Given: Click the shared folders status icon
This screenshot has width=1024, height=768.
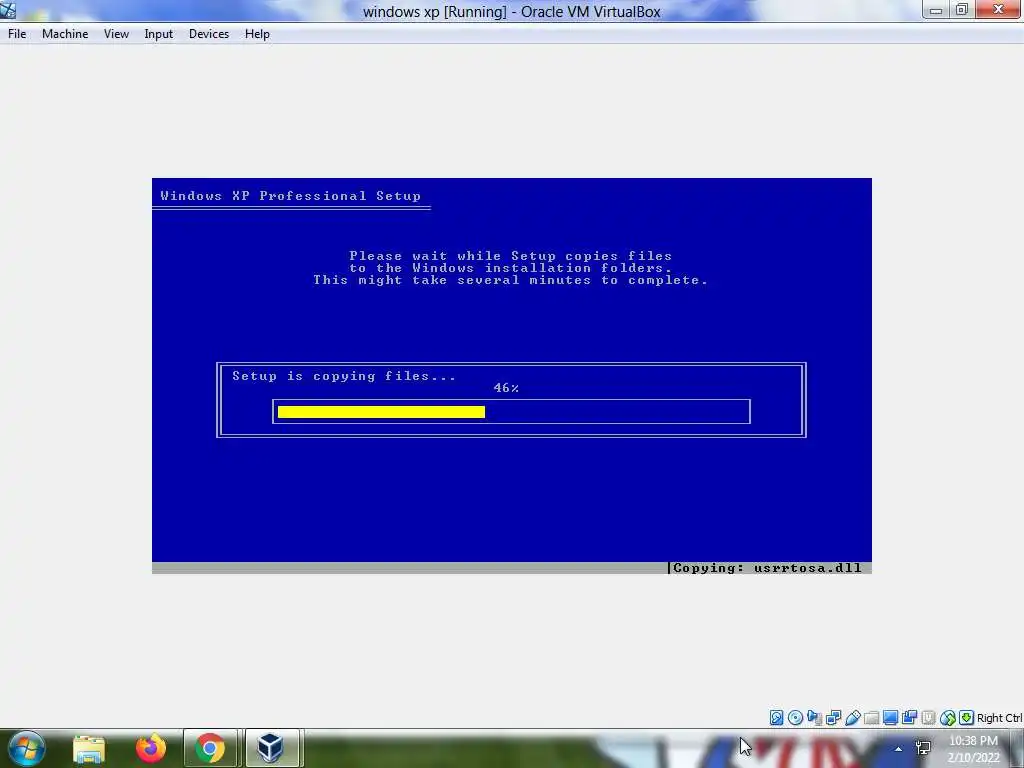Looking at the screenshot, I should click(871, 718).
